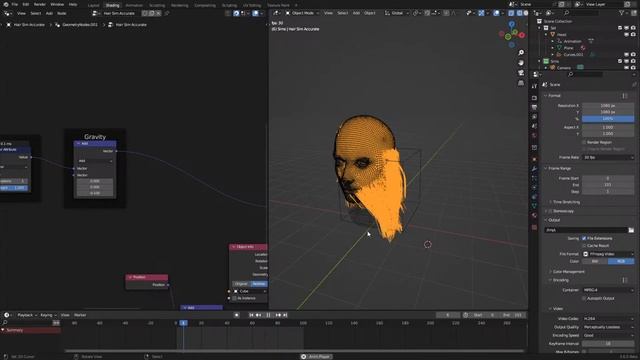Open the File Format FFmpeg Video dropdown
640x360 pixels.
tap(608, 254)
